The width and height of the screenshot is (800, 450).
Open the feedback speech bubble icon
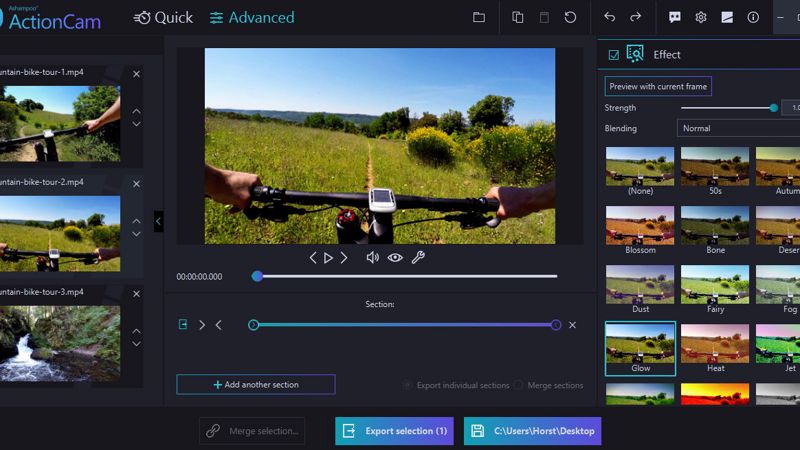(674, 17)
